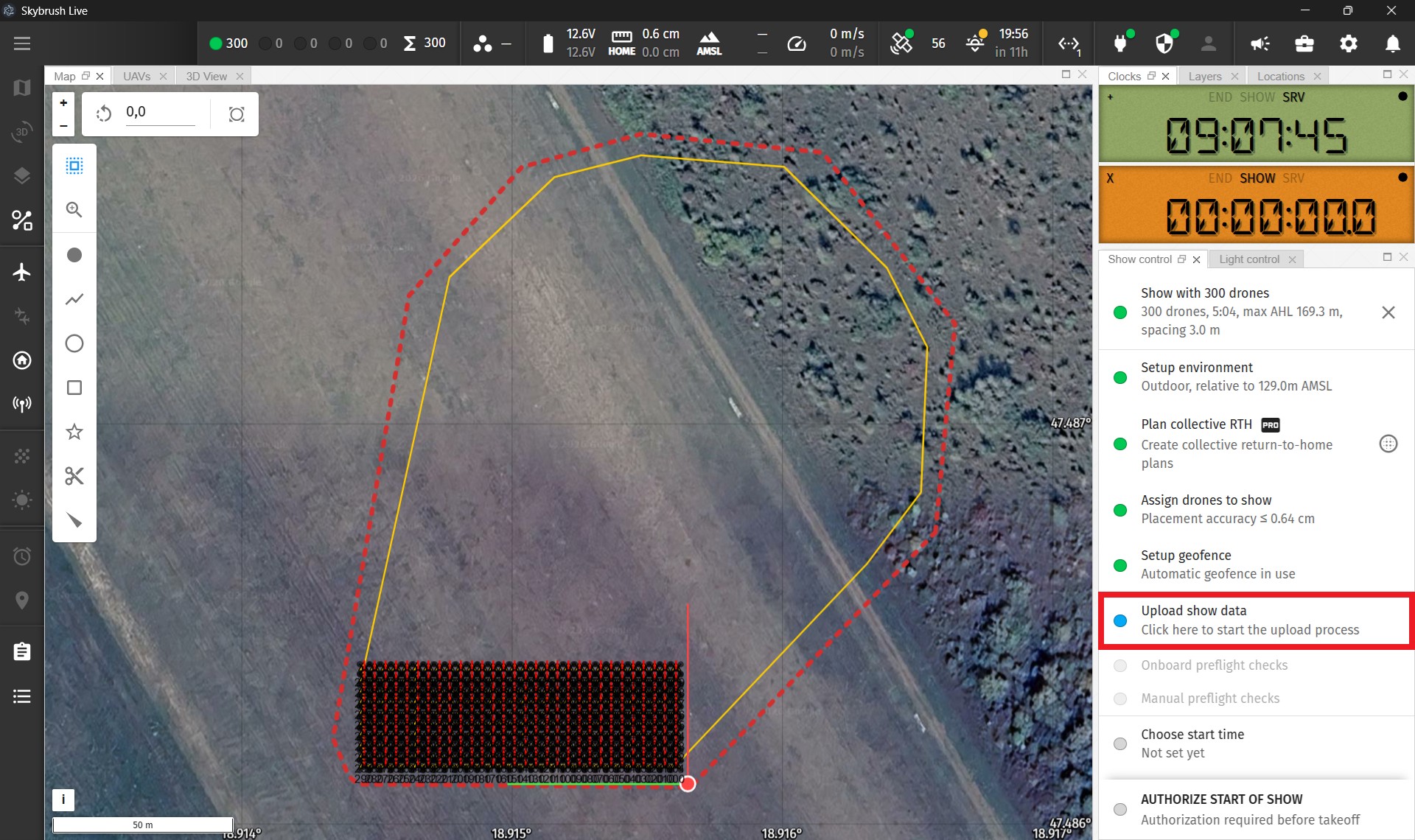Open the settings gear
This screenshot has width=1415, height=840.
pyautogui.click(x=1349, y=43)
